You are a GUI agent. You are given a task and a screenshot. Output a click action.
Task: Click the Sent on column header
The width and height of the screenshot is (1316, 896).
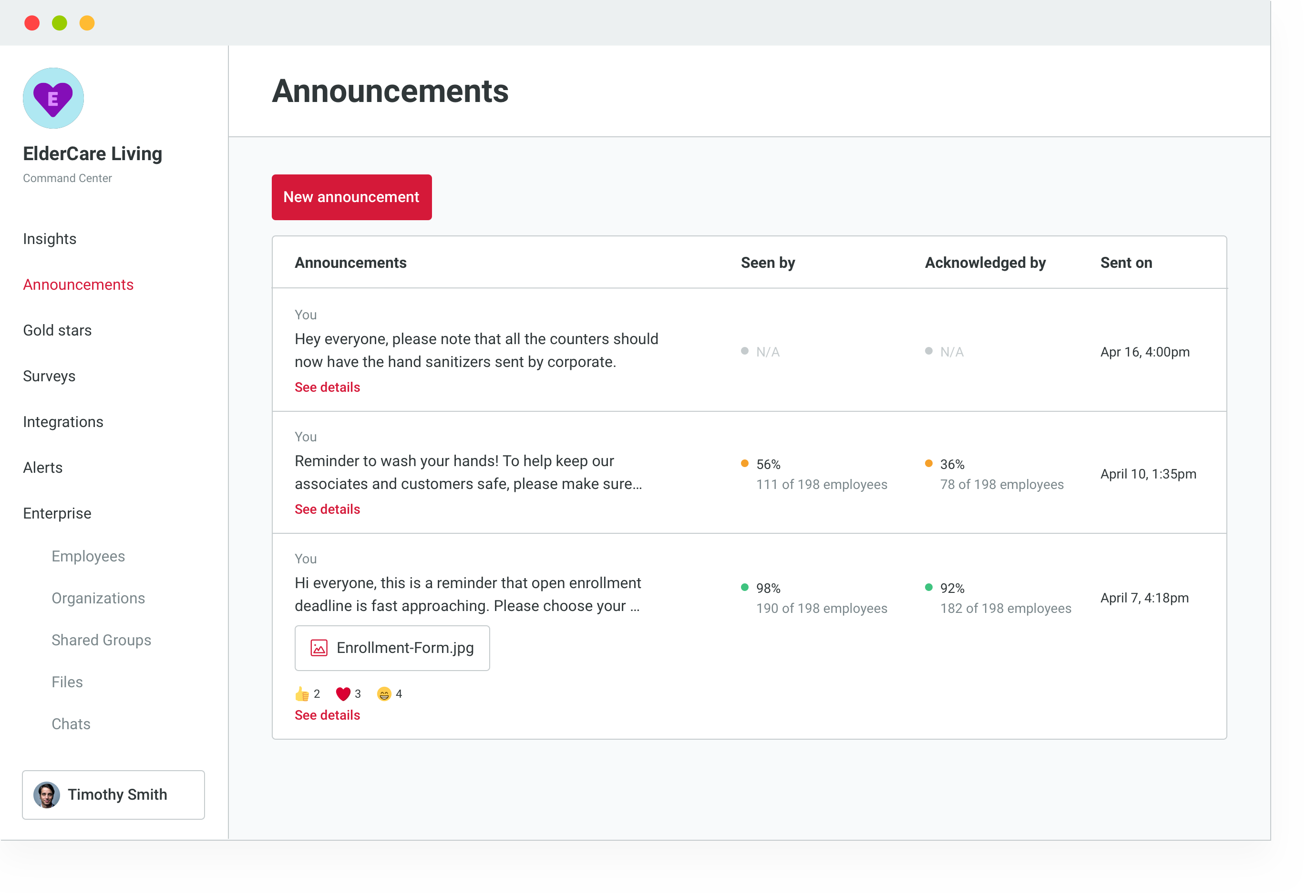coord(1126,263)
